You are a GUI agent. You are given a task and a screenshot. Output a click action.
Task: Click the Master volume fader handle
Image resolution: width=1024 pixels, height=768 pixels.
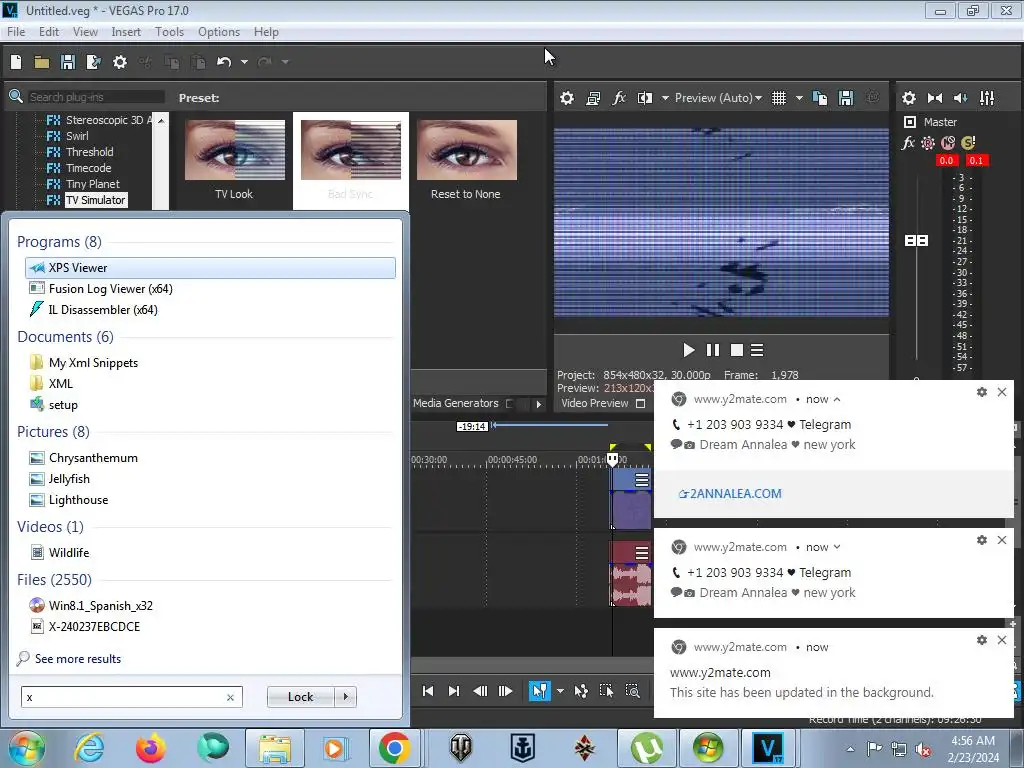916,240
